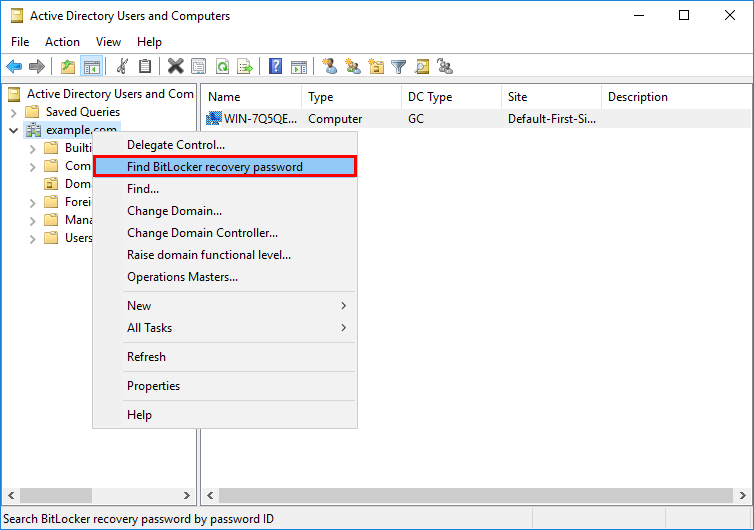Click the Default-First-Si... site cell
This screenshot has height=530, width=754.
click(552, 119)
